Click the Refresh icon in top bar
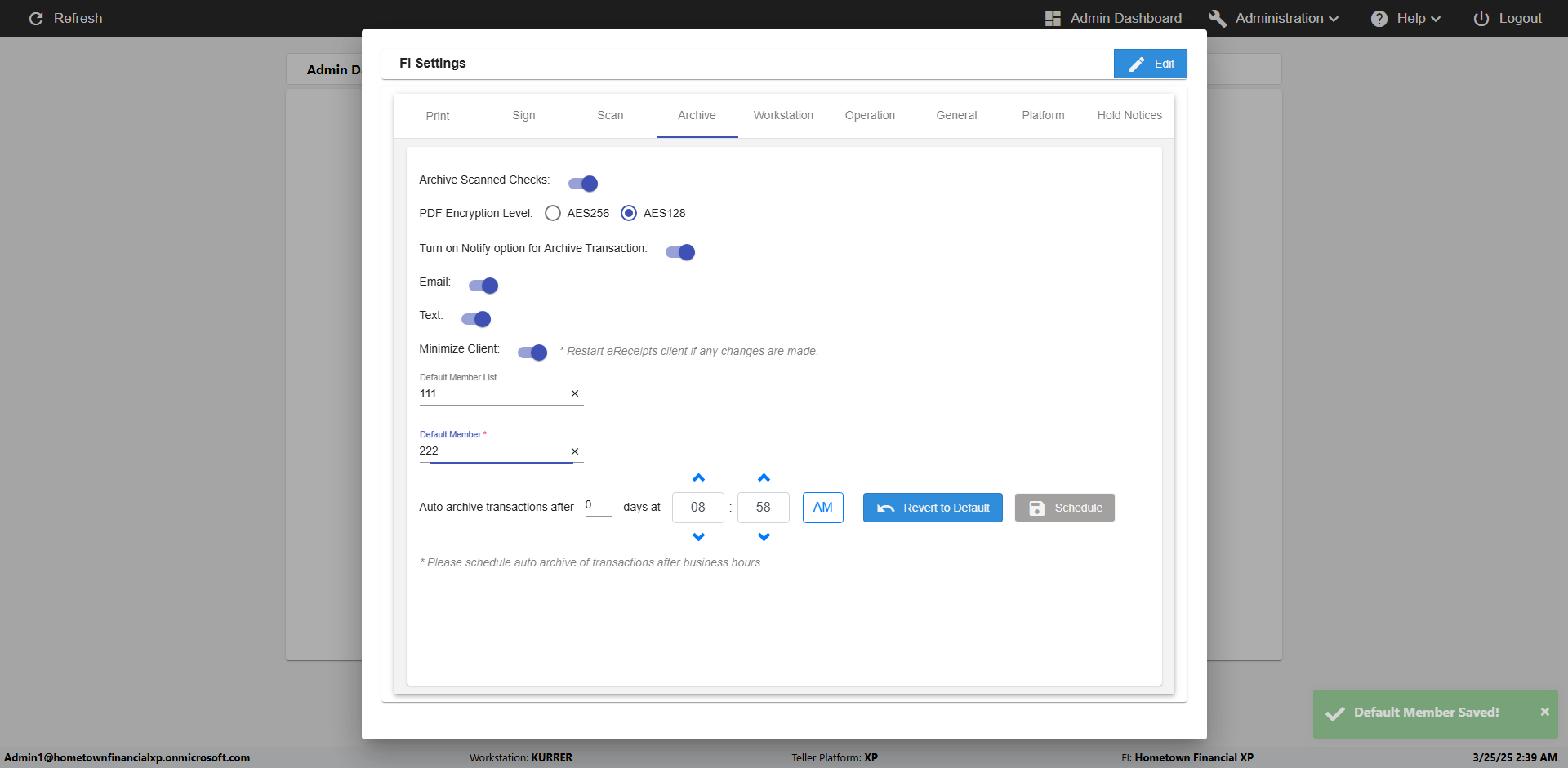 pyautogui.click(x=36, y=18)
